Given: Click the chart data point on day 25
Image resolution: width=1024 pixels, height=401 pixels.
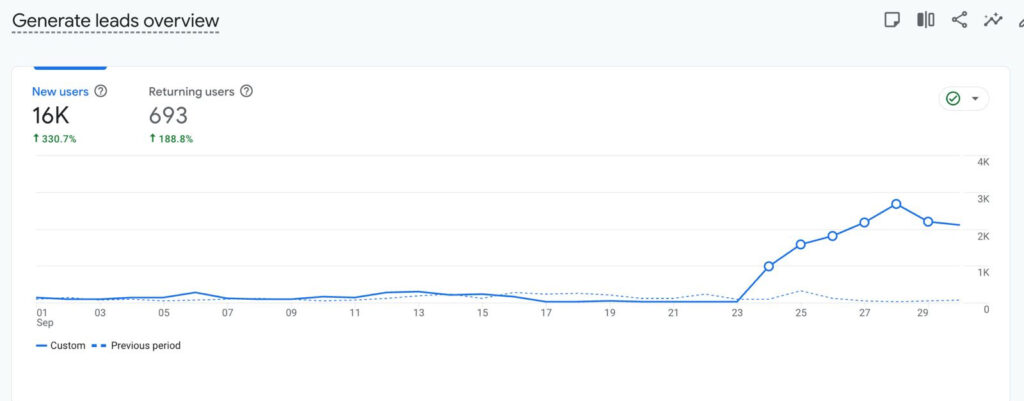Looking at the screenshot, I should (x=800, y=244).
